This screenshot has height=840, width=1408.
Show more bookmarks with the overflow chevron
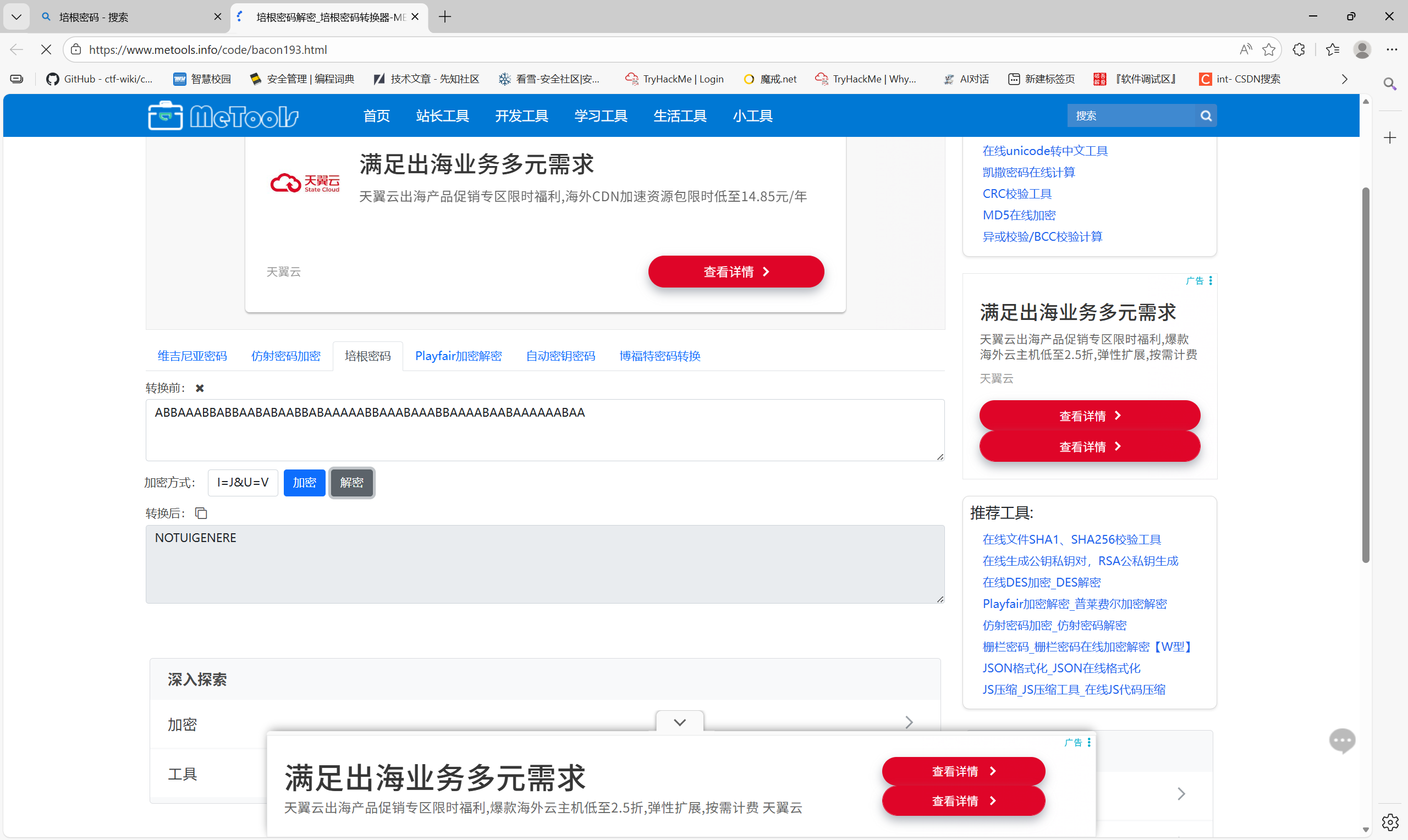(1344, 79)
